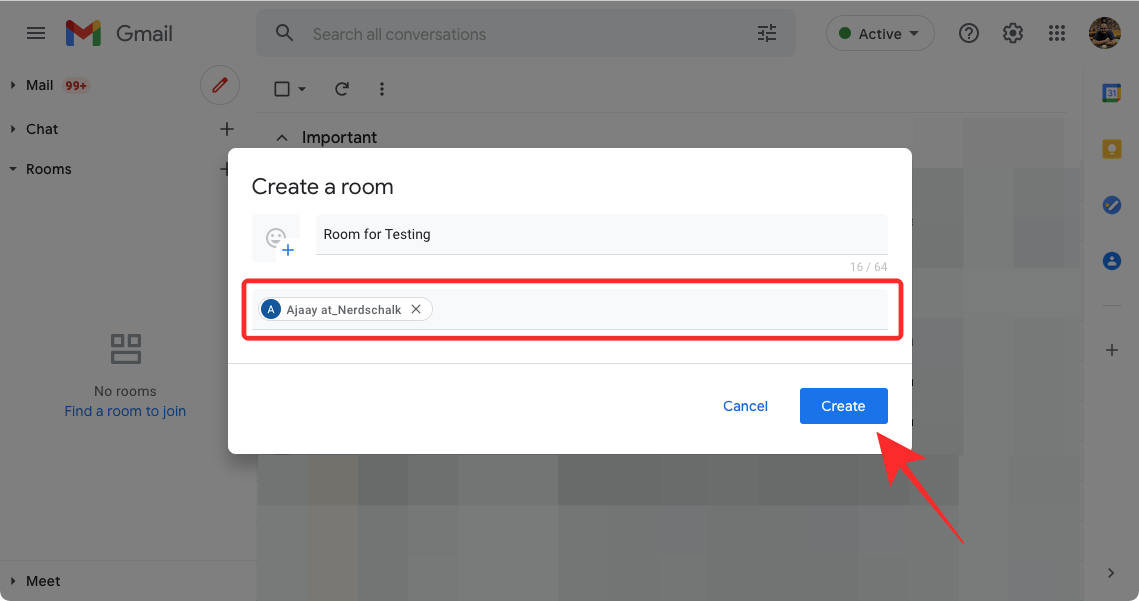This screenshot has height=601, width=1139.
Task: Choose a room emoji avatar icon
Action: click(276, 239)
